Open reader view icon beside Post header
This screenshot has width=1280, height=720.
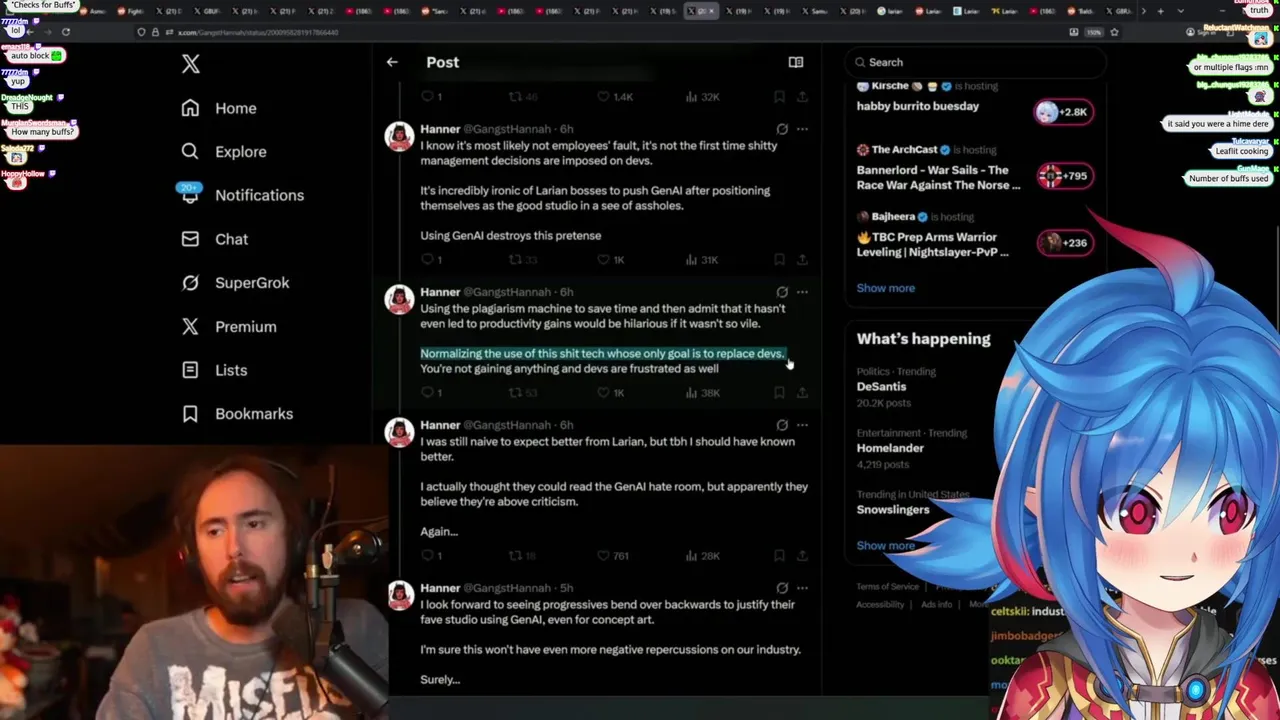tap(796, 62)
